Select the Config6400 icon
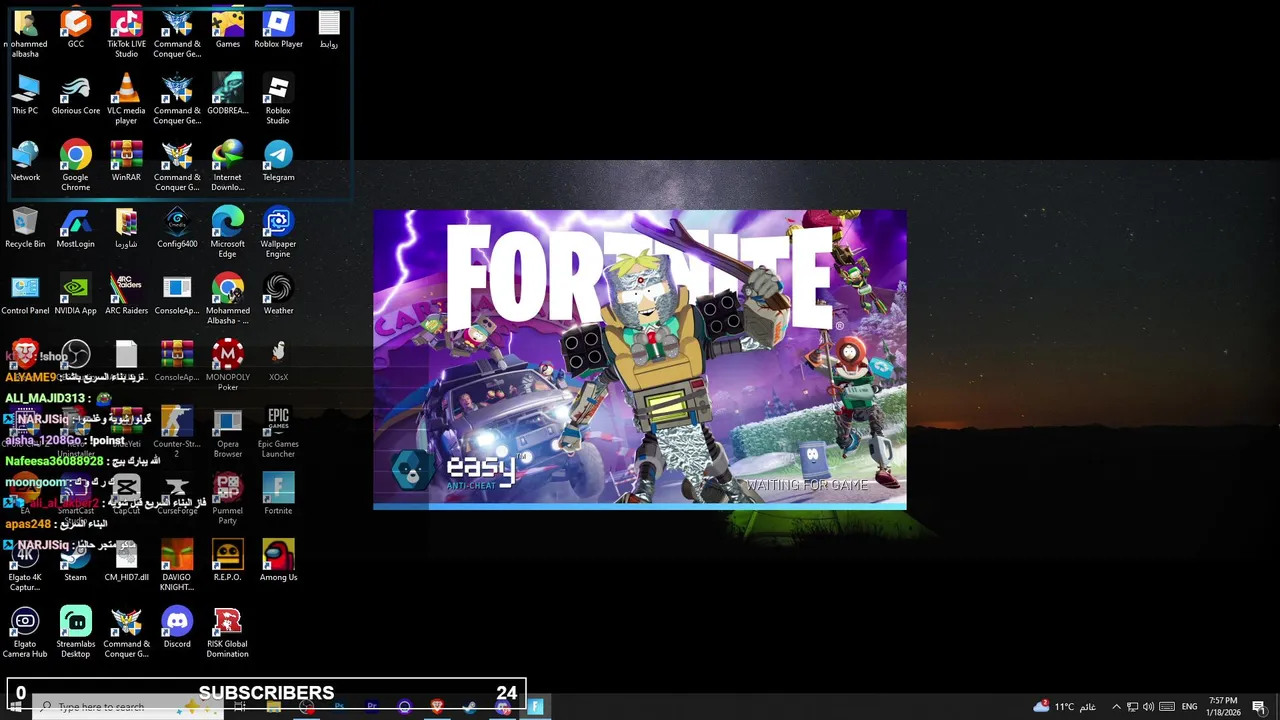 pos(177,229)
